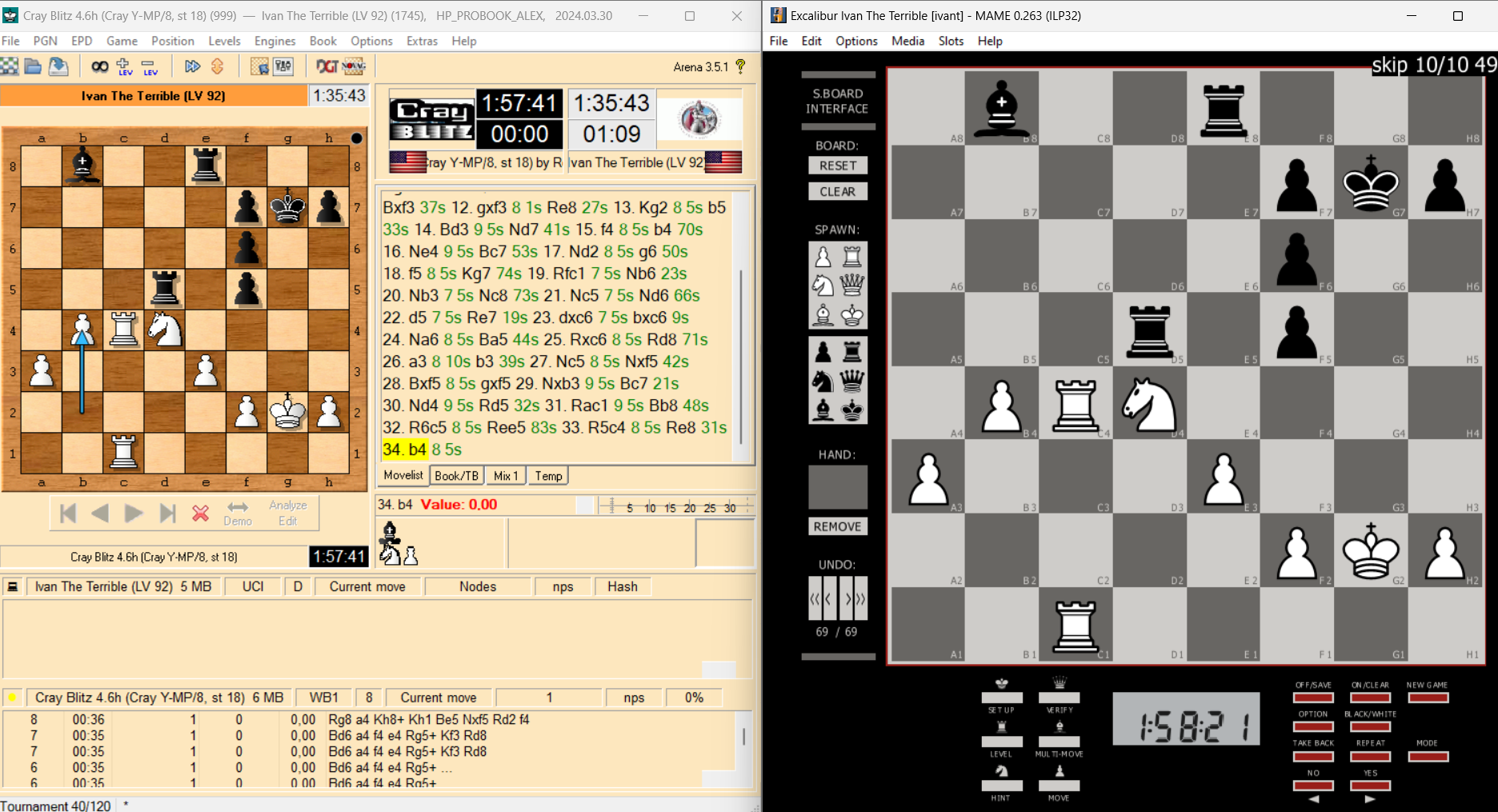
Task: Click the Cray Blitz engine yellow status indicator
Action: pos(13,698)
